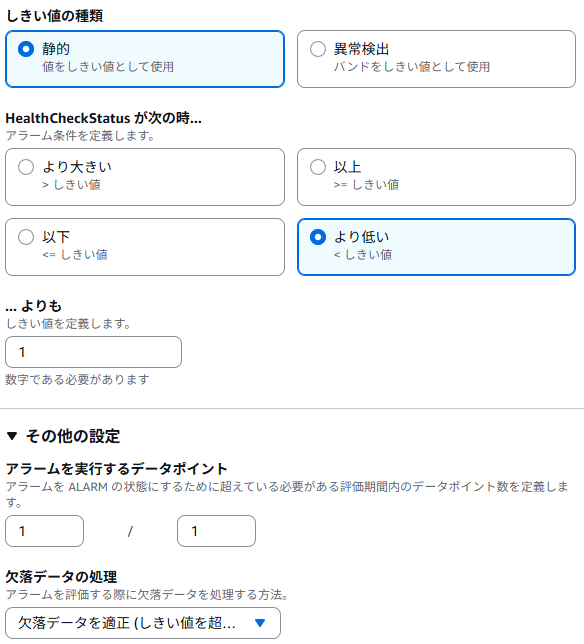The height and width of the screenshot is (644, 584).
Task: Click the <= しきい値 label under 以下
Action: [75, 254]
